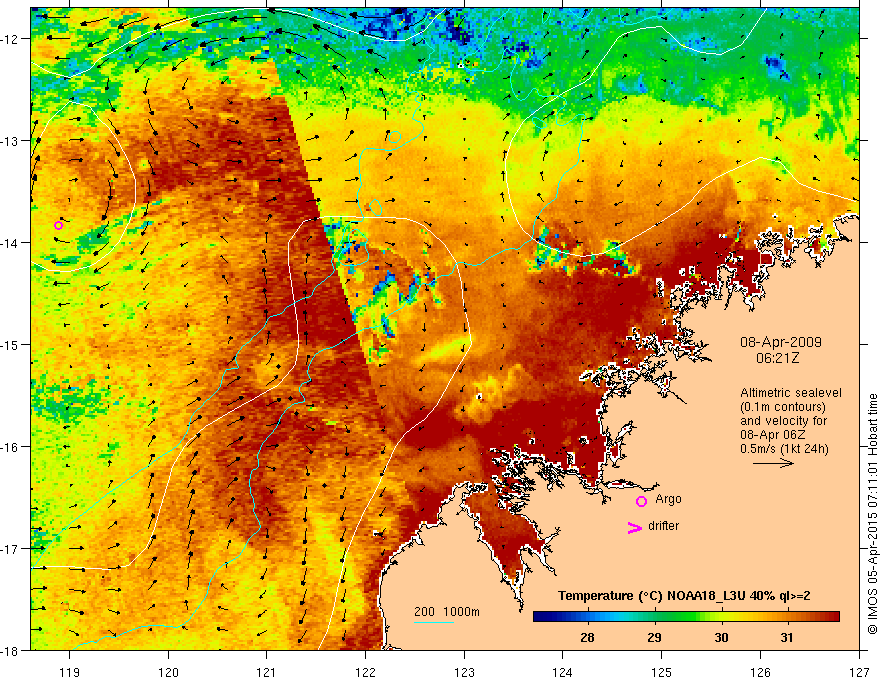Click the latitude label -12
Image resolution: width=880 pixels, height=680 pixels.
10,39
